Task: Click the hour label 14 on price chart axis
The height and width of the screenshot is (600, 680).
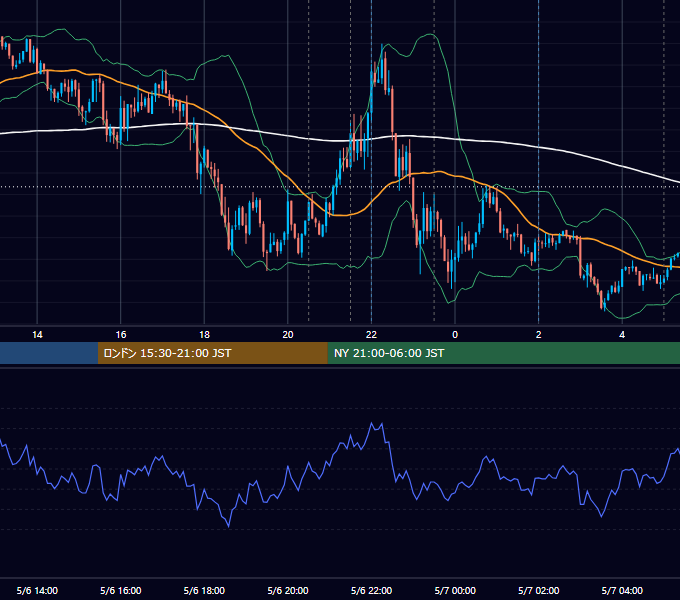Action: coord(37,335)
